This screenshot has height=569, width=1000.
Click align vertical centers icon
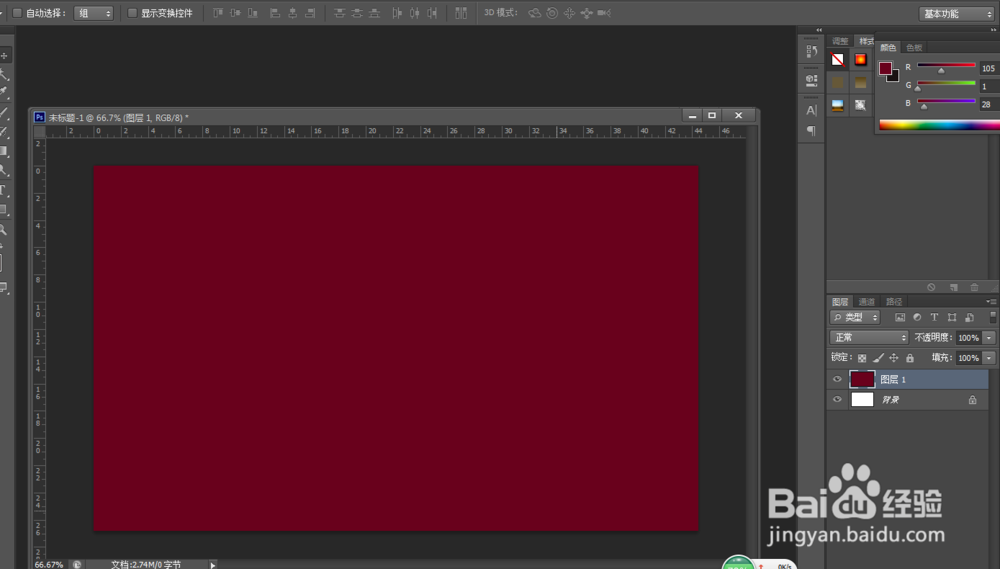(x=235, y=13)
